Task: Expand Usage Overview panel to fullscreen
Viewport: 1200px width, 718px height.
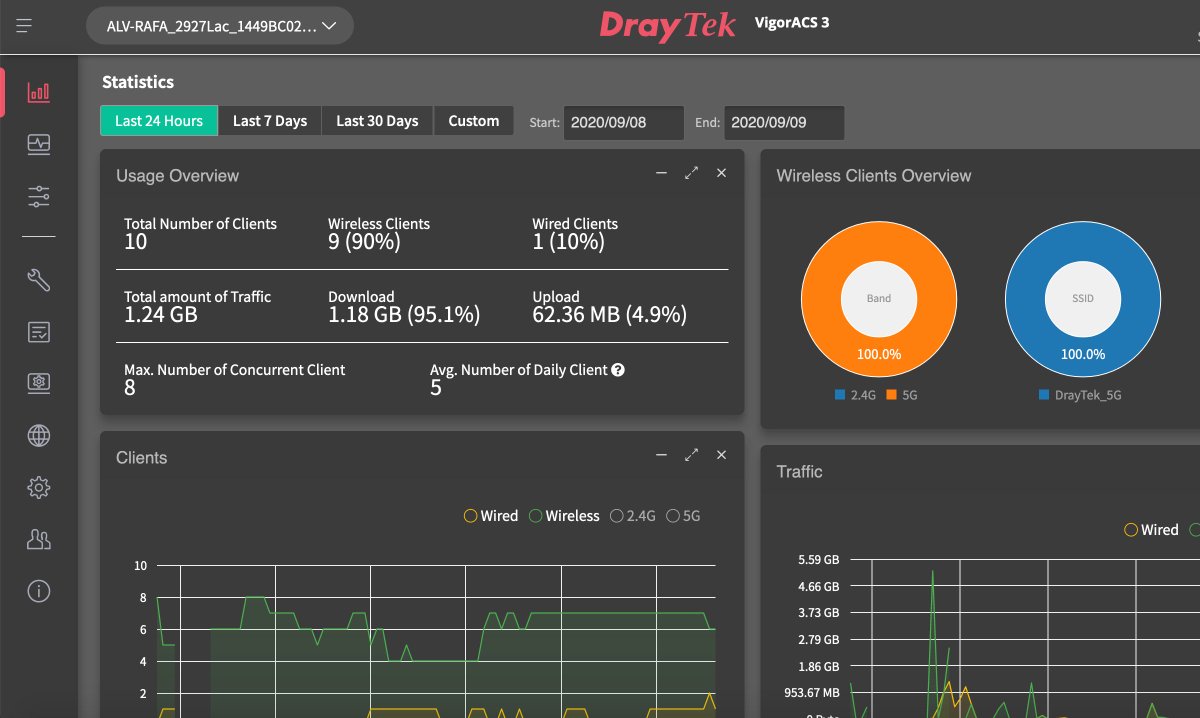Action: [691, 173]
